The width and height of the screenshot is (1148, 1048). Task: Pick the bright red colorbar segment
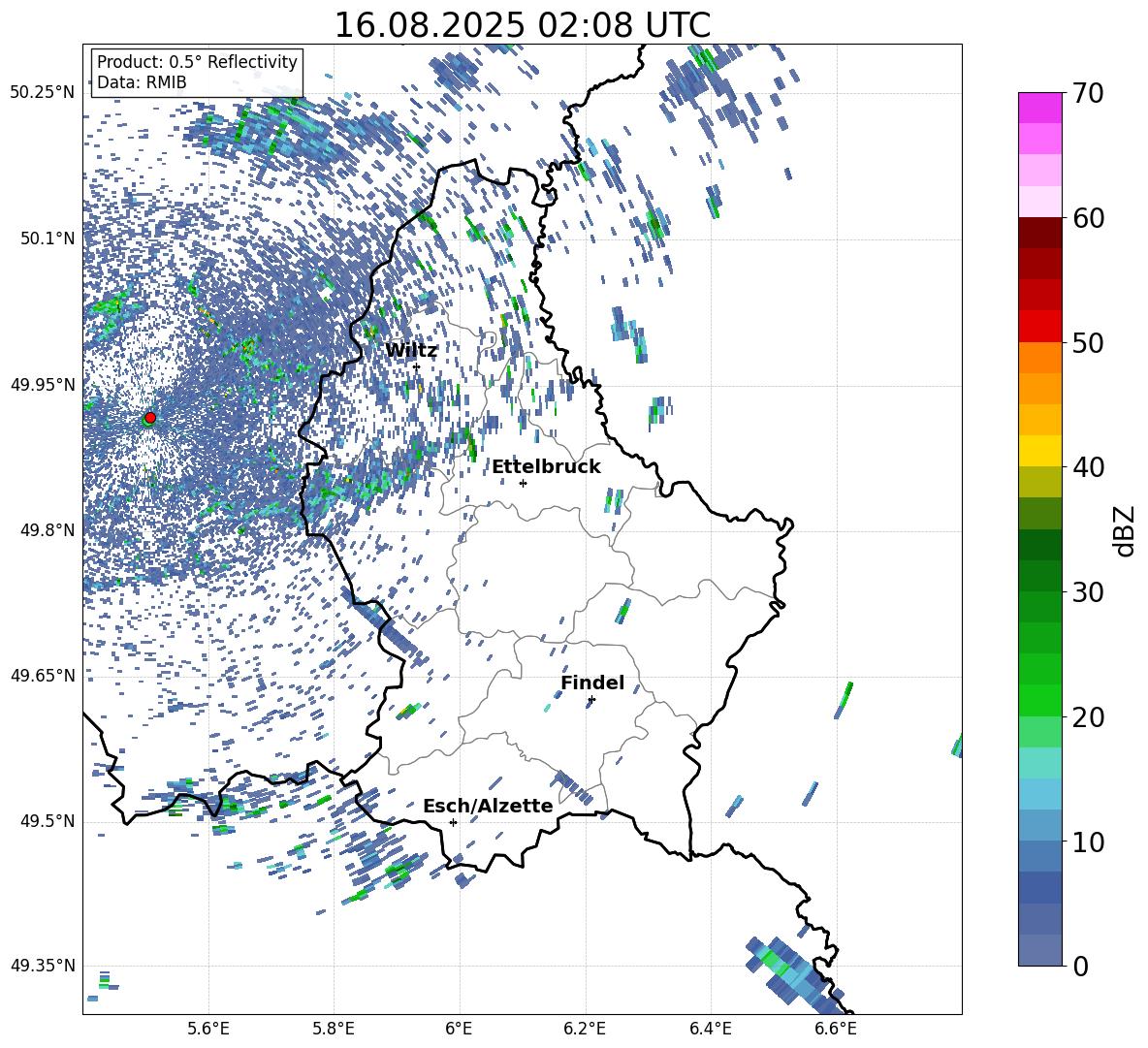tap(1039, 327)
